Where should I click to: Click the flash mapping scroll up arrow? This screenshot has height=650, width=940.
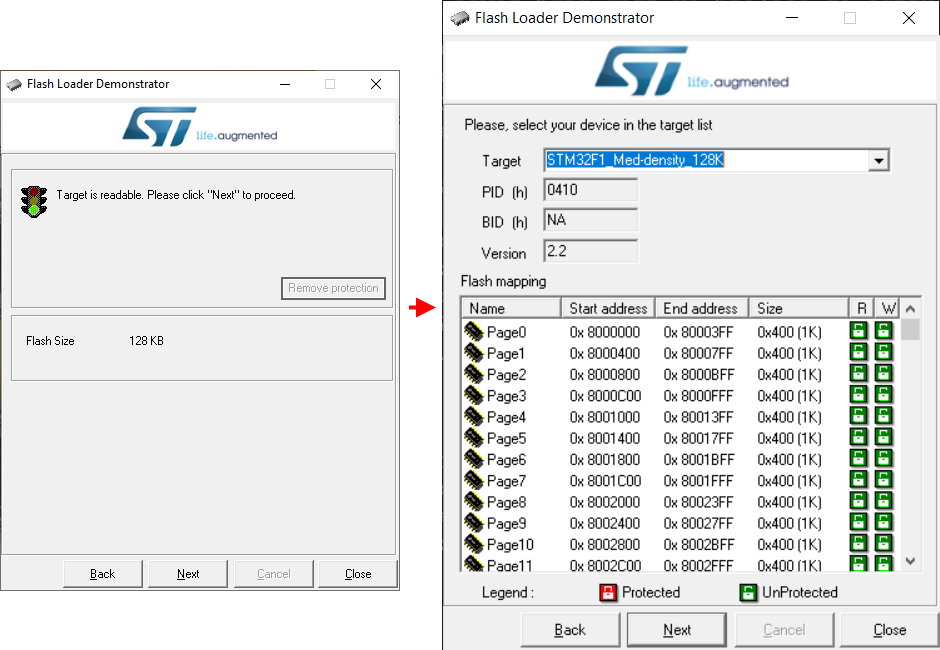coord(910,309)
